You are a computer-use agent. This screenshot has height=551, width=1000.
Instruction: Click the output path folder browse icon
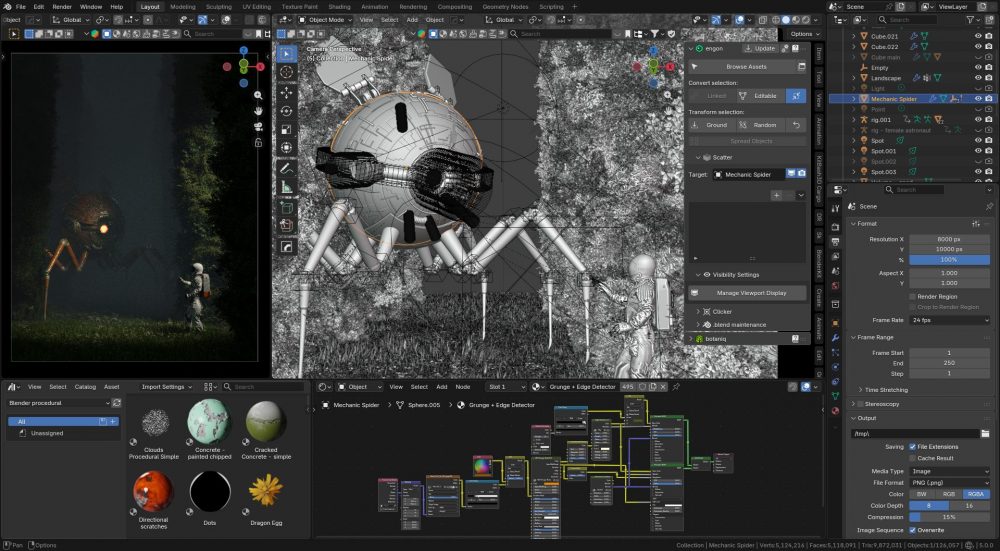coord(985,434)
